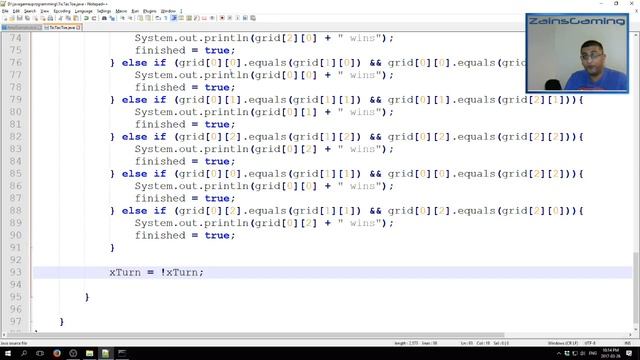Click the Playback macro icon
Viewport: 640px width, 360px height.
(238, 18)
